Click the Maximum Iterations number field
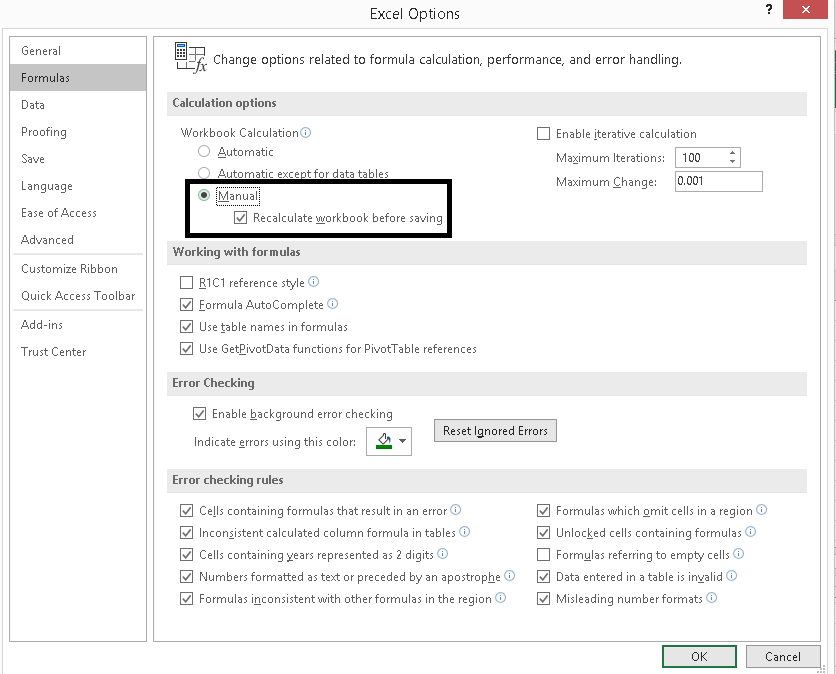 point(702,157)
